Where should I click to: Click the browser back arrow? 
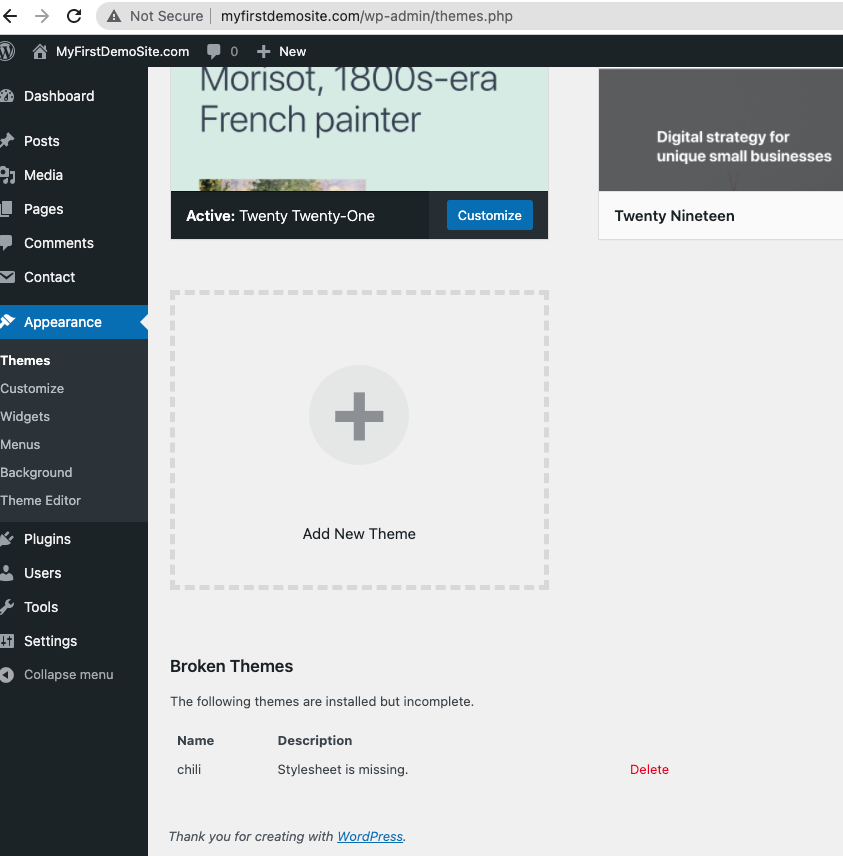pyautogui.click(x=10, y=16)
